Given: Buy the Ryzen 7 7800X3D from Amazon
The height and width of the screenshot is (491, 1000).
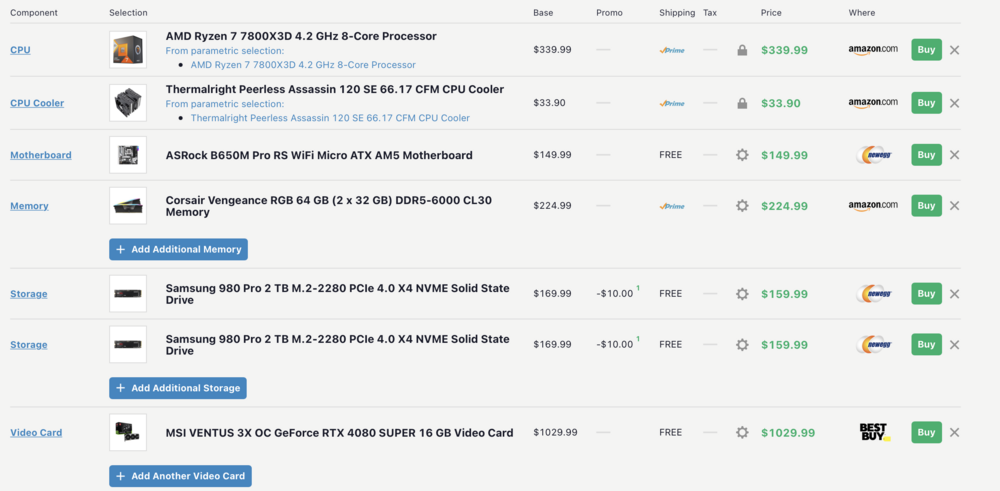Looking at the screenshot, I should [926, 49].
